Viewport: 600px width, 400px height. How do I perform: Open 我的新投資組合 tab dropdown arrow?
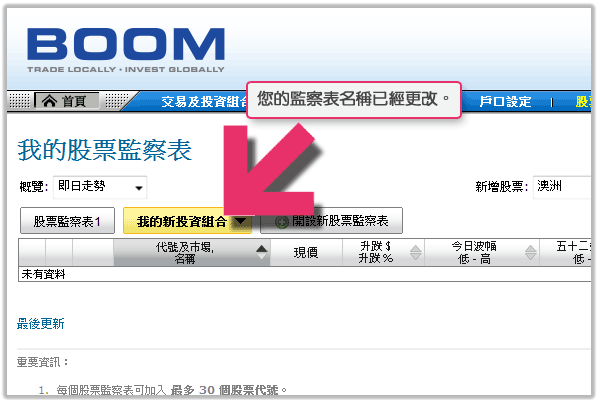pos(241,221)
